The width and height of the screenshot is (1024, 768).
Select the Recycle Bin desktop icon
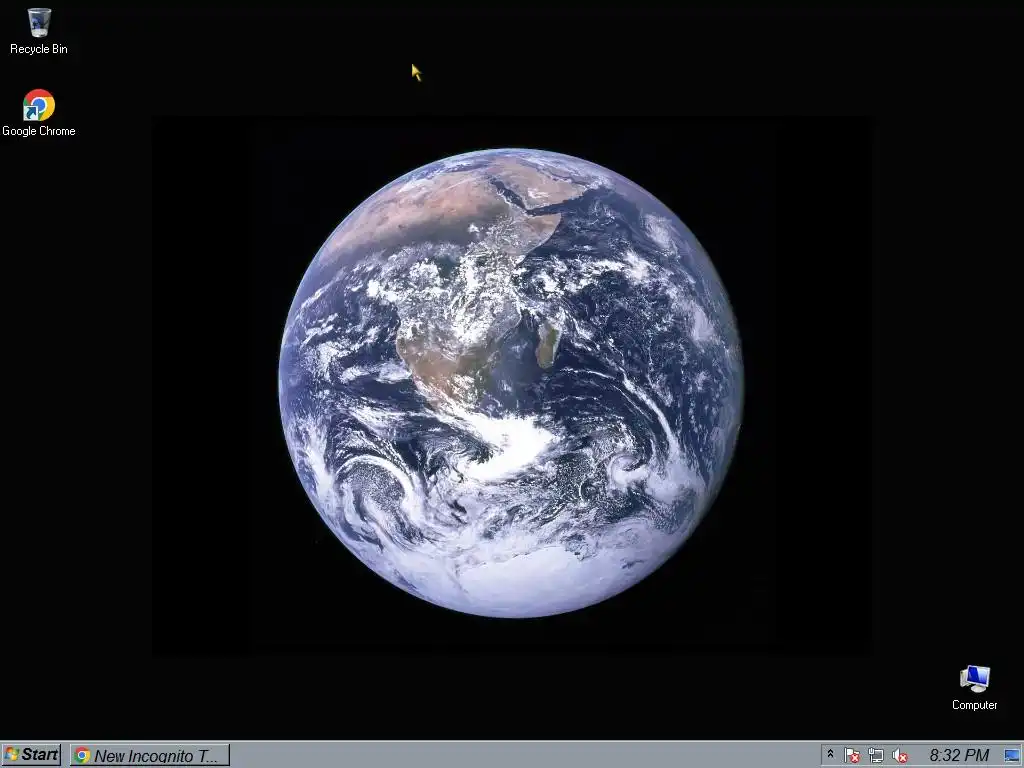[x=39, y=31]
